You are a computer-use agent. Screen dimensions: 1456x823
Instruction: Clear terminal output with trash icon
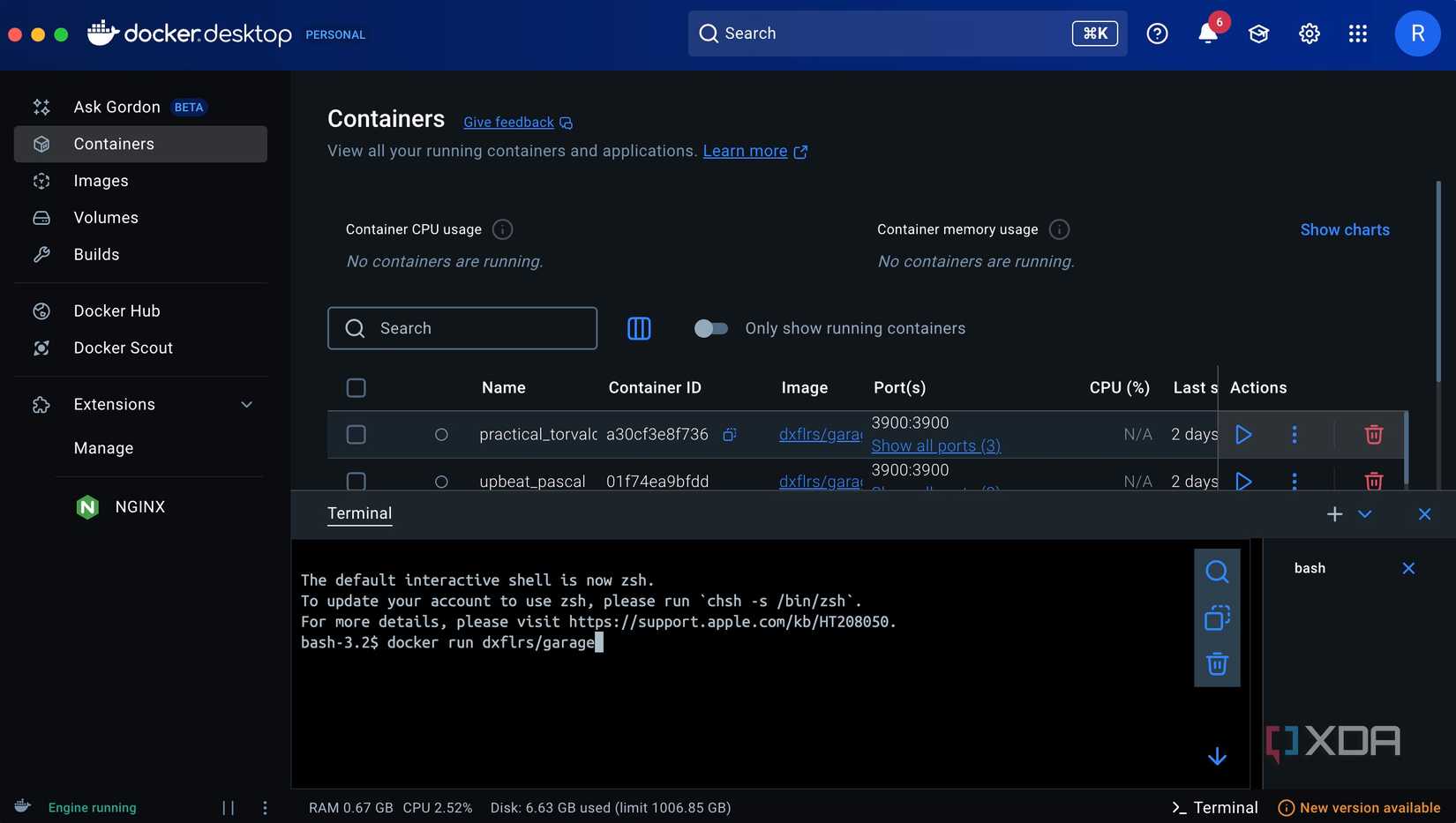pos(1217,663)
